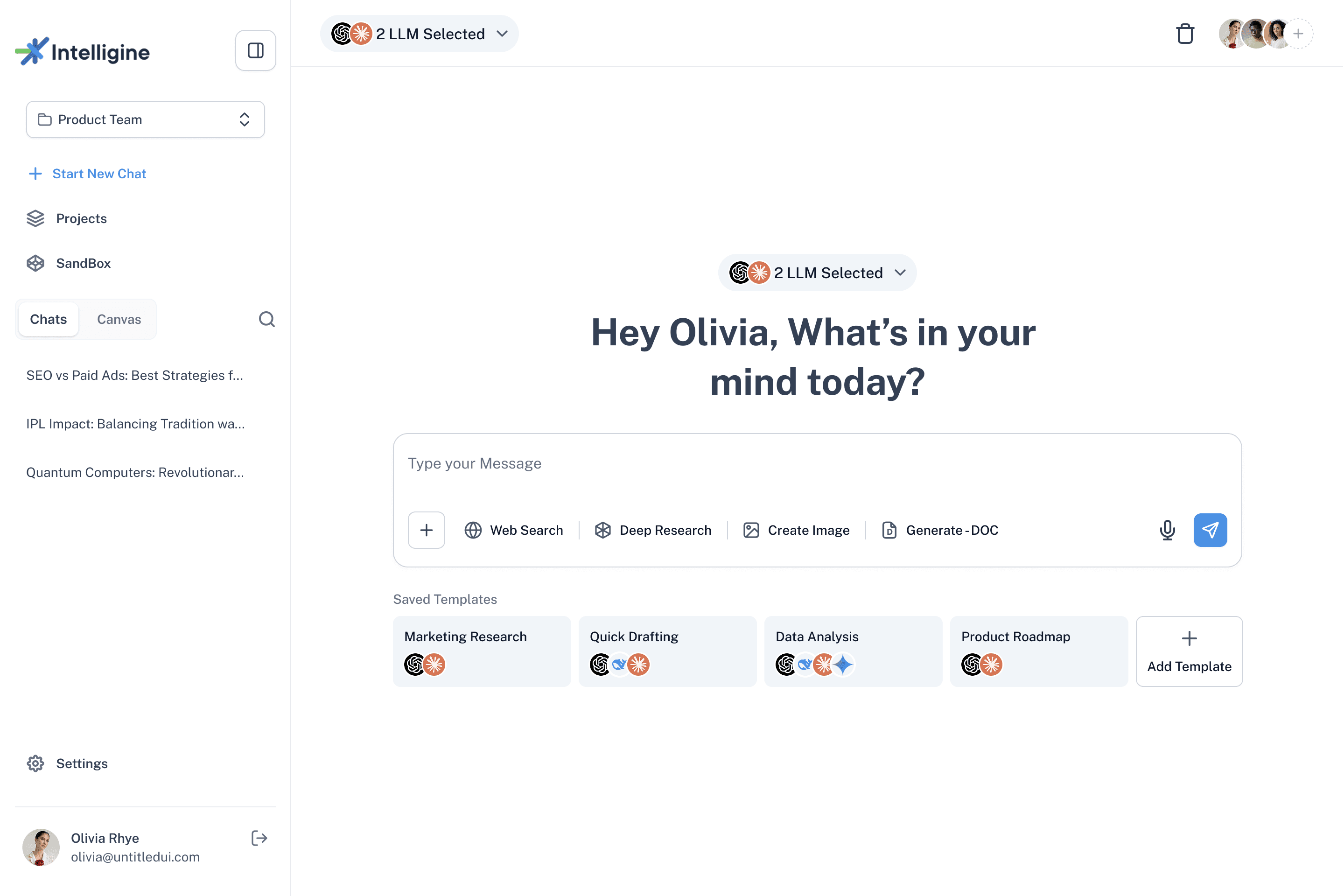Viewport: 1344px width, 896px height.
Task: Add a collaborator with dashed plus circle
Action: coord(1298,34)
